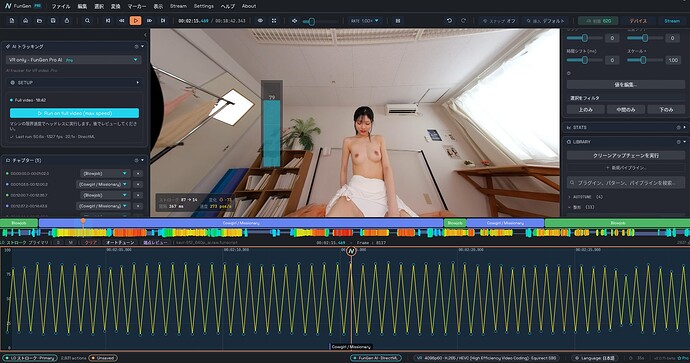Open AI トラッキング panel settings gear
Image resolution: width=690 pixels, height=363 pixels.
pyautogui.click(x=136, y=46)
